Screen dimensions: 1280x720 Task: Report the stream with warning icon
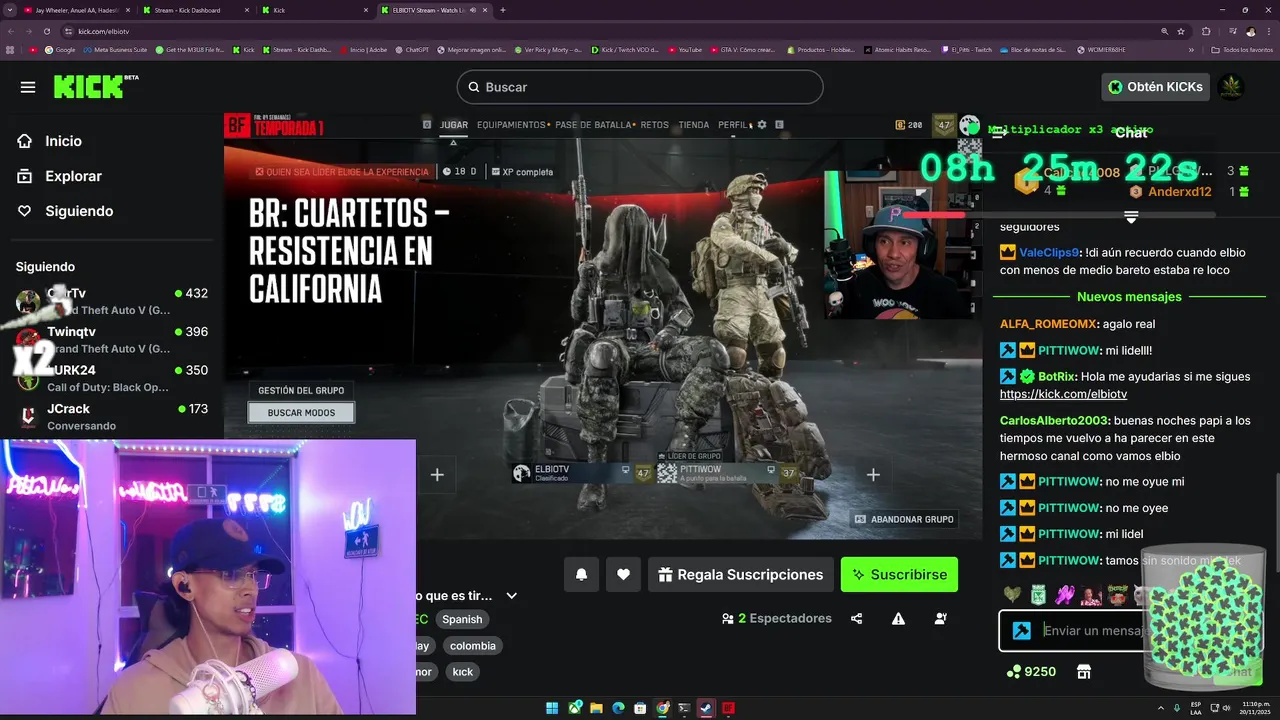[898, 619]
